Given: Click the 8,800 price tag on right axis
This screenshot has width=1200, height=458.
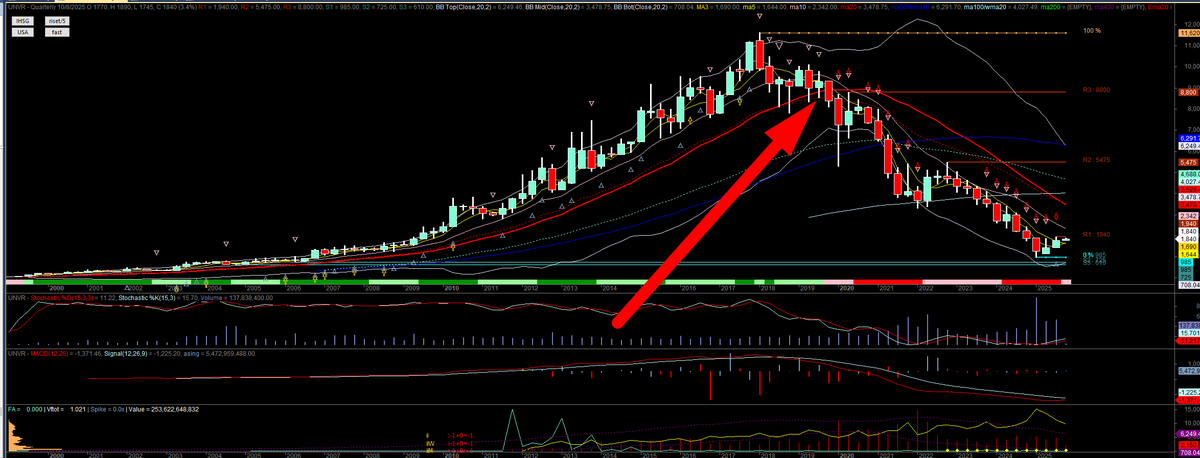Looking at the screenshot, I should tap(1189, 92).
